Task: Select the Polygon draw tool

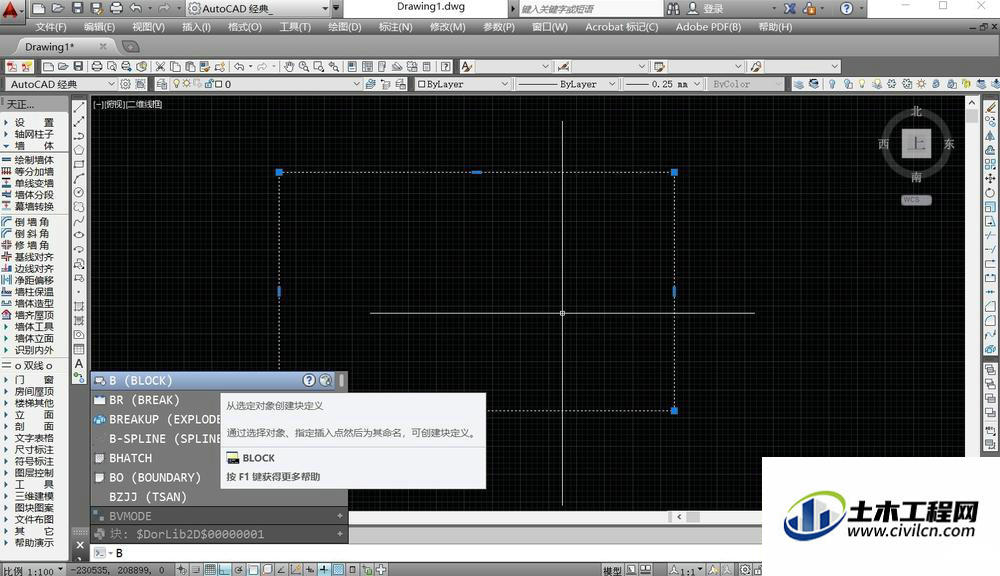Action: pyautogui.click(x=79, y=150)
